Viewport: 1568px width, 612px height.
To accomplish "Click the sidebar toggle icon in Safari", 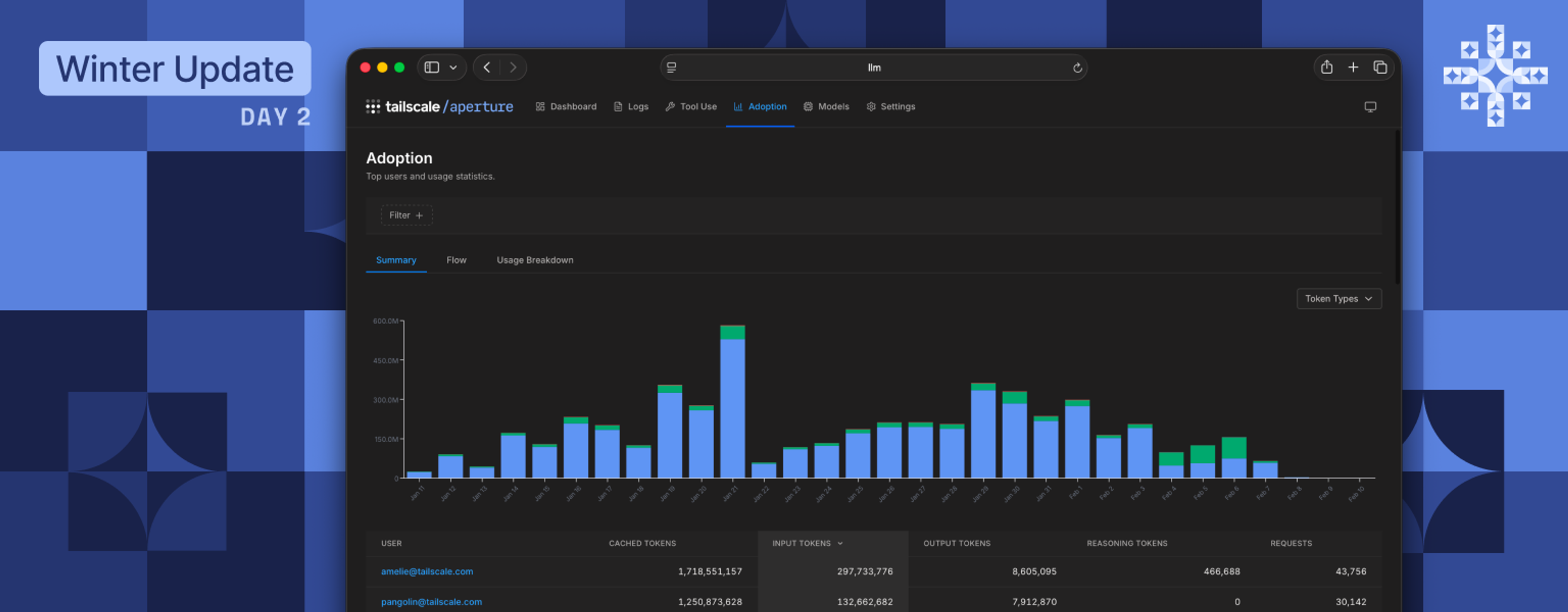I will [x=432, y=68].
